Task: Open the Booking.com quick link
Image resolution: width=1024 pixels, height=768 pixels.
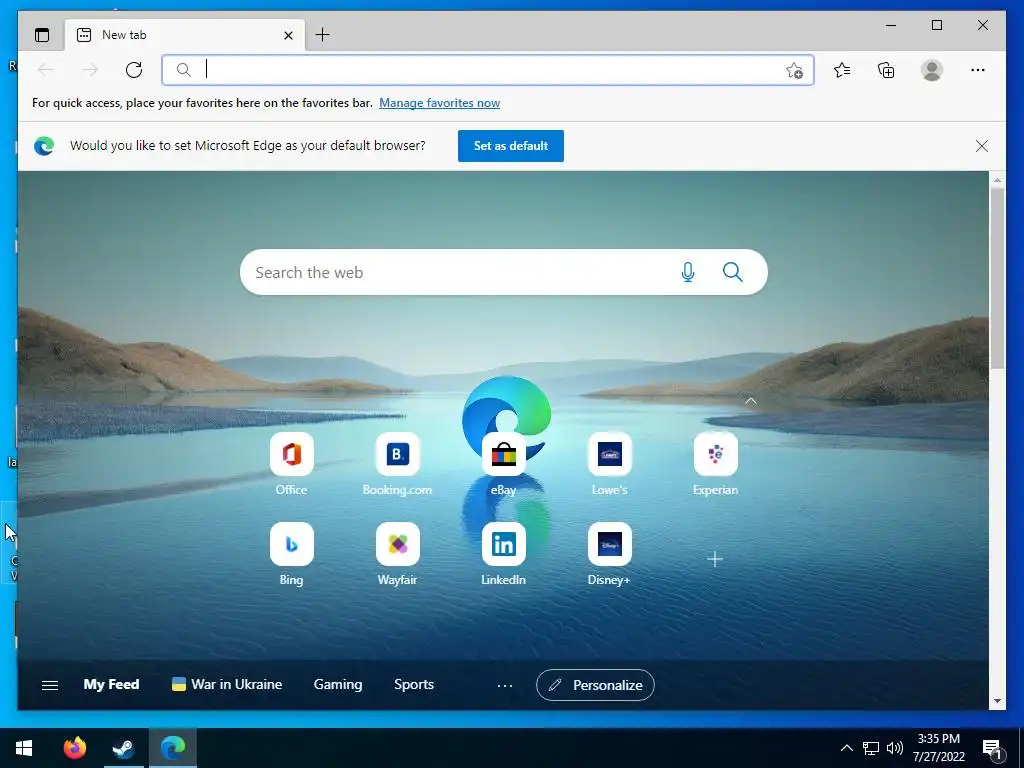Action: pyautogui.click(x=397, y=464)
